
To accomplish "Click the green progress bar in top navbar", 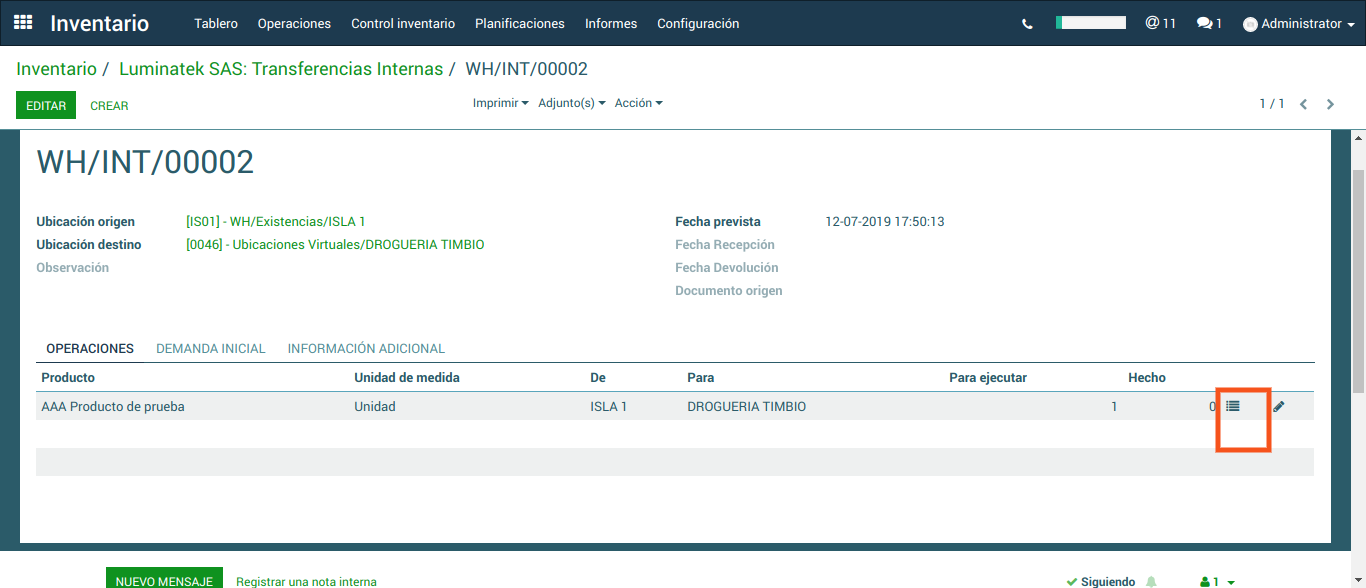I will click(x=1091, y=22).
